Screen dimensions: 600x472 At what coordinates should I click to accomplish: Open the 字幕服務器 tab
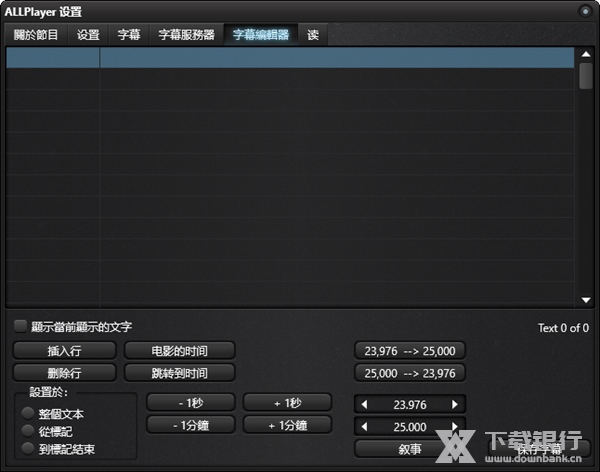click(186, 35)
